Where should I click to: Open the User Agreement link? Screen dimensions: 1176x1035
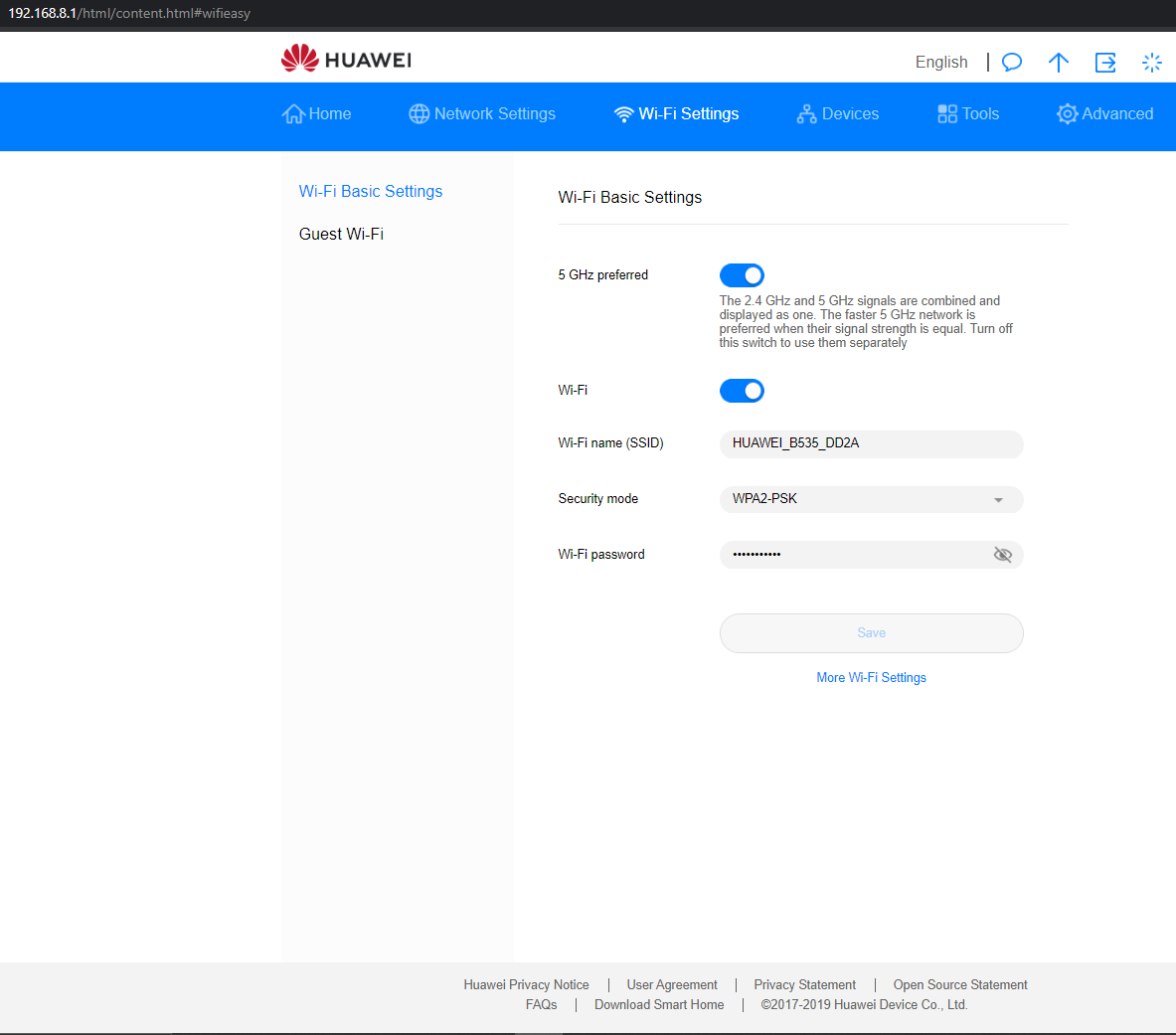pyautogui.click(x=672, y=984)
